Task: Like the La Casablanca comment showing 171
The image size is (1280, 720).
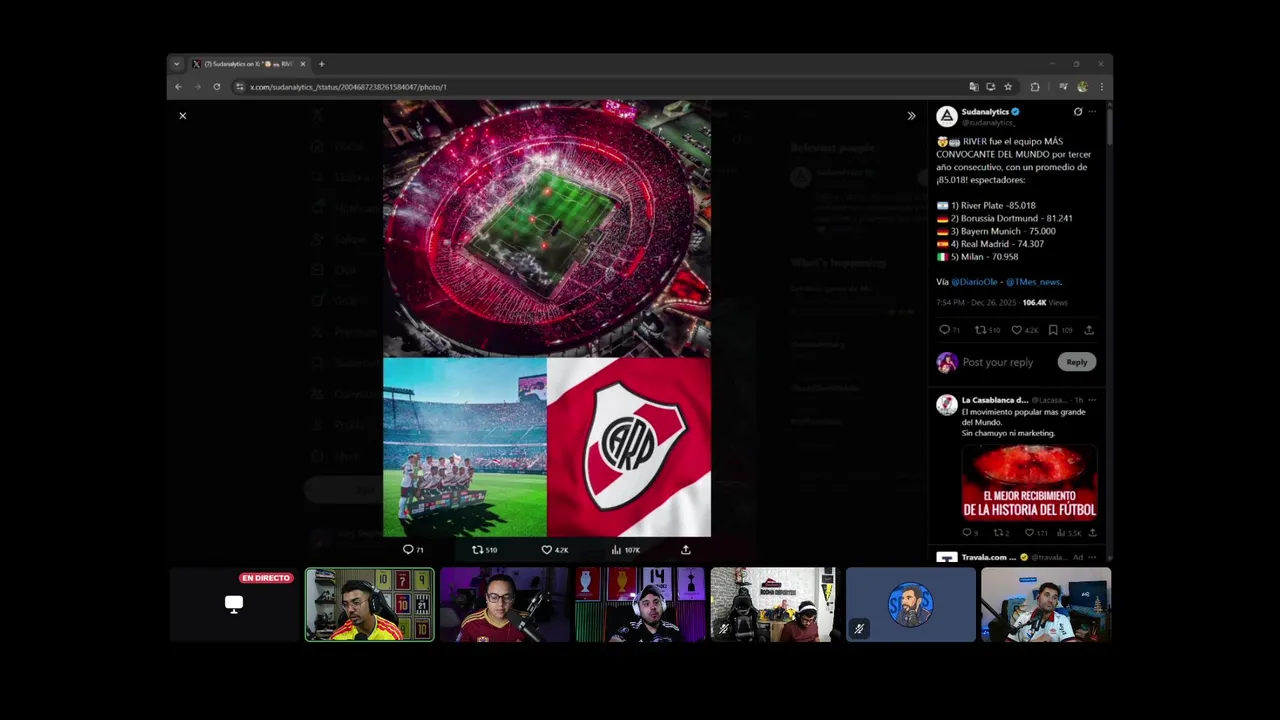Action: [1030, 533]
